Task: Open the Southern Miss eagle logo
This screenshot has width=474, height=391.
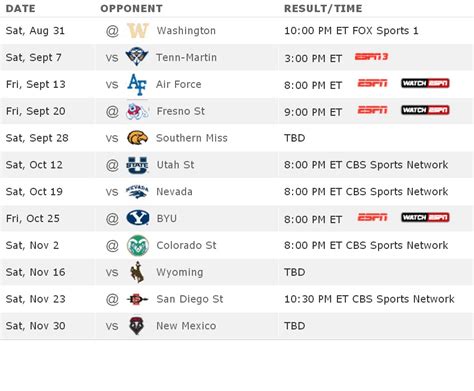Action: click(137, 138)
